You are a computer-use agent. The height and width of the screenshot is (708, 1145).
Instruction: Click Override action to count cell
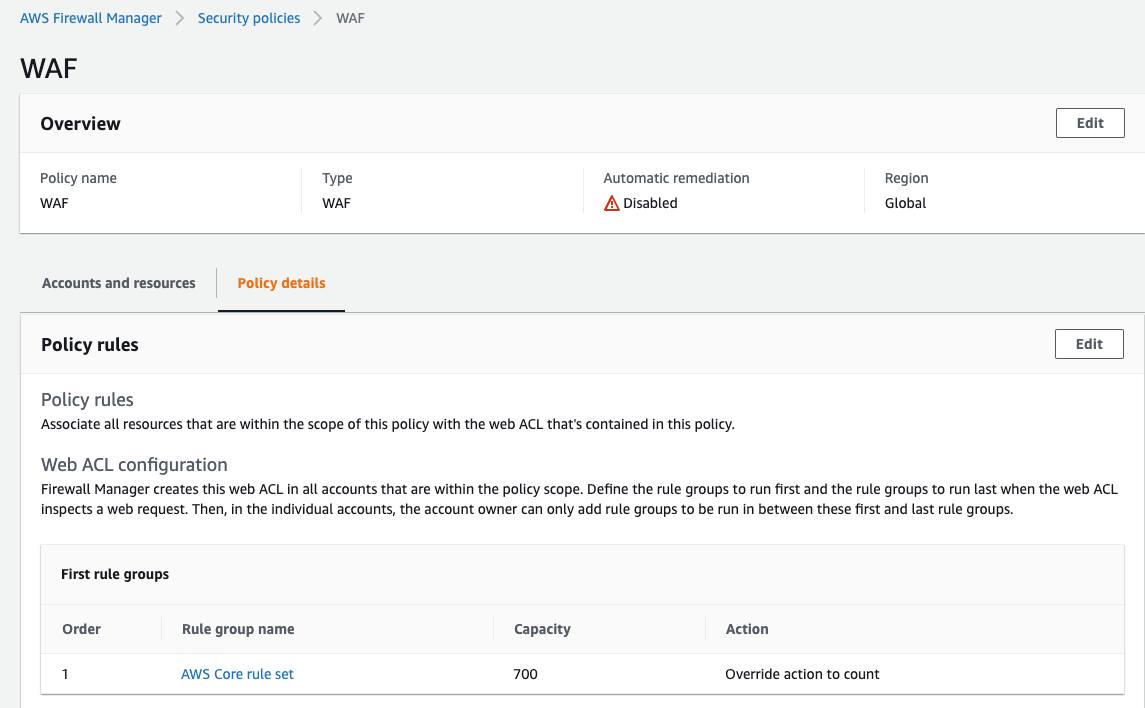[802, 674]
